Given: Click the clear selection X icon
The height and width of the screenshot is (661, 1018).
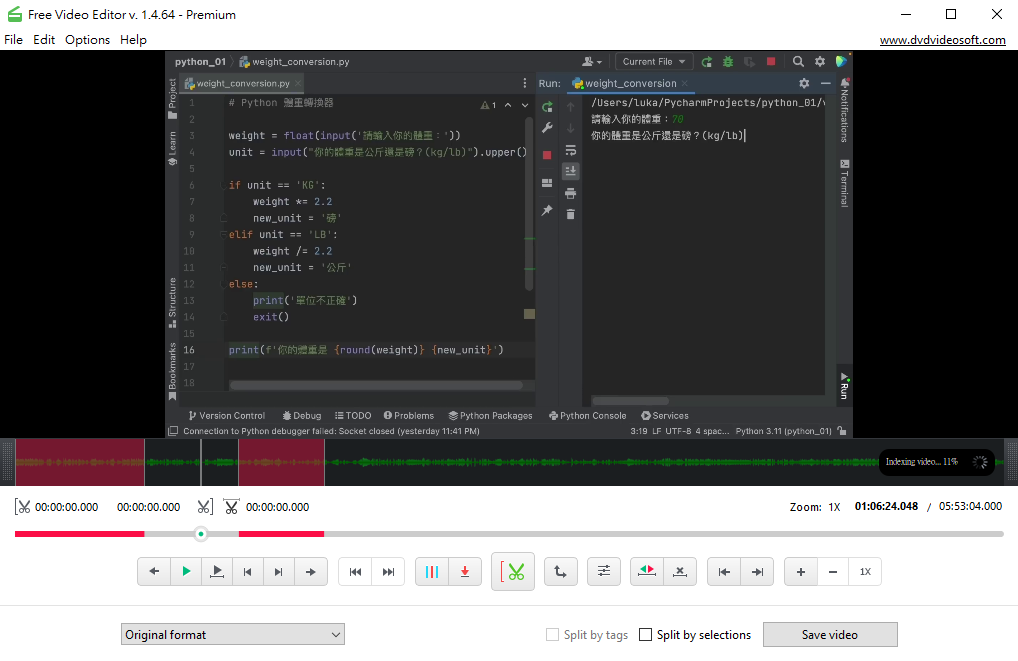Looking at the screenshot, I should (x=680, y=572).
